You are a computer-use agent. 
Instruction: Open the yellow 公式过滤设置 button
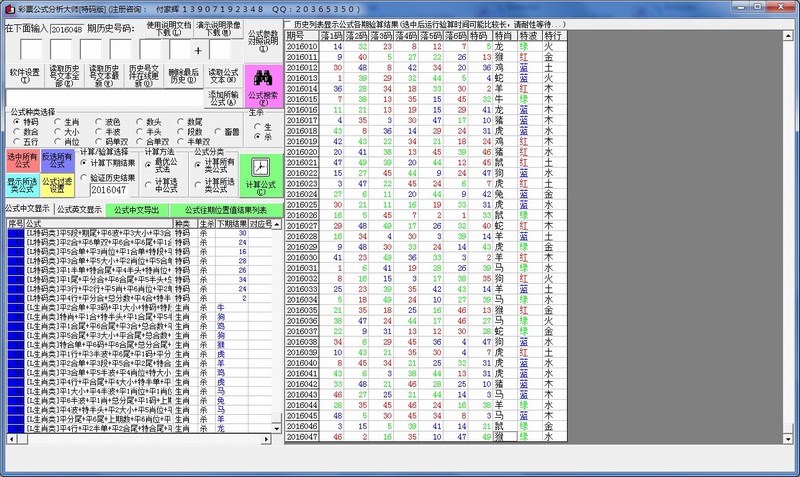tap(58, 188)
